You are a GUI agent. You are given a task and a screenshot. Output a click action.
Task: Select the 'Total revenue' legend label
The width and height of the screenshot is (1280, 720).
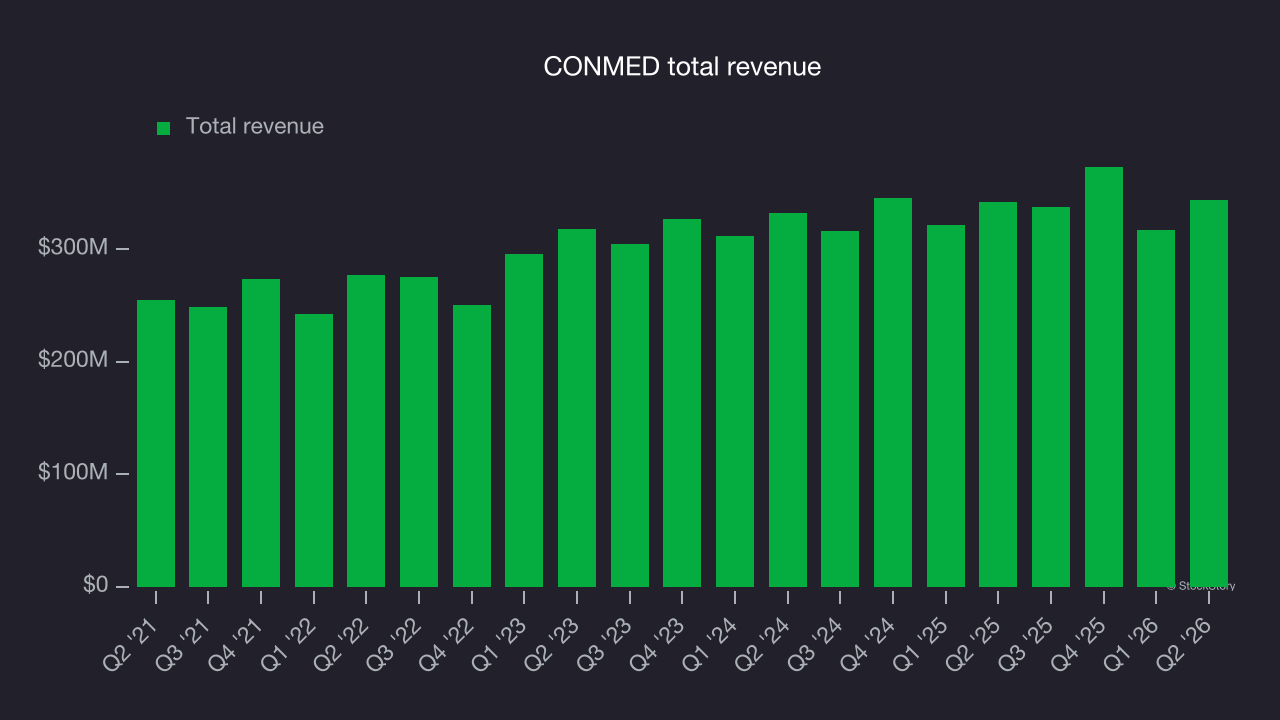(x=255, y=127)
